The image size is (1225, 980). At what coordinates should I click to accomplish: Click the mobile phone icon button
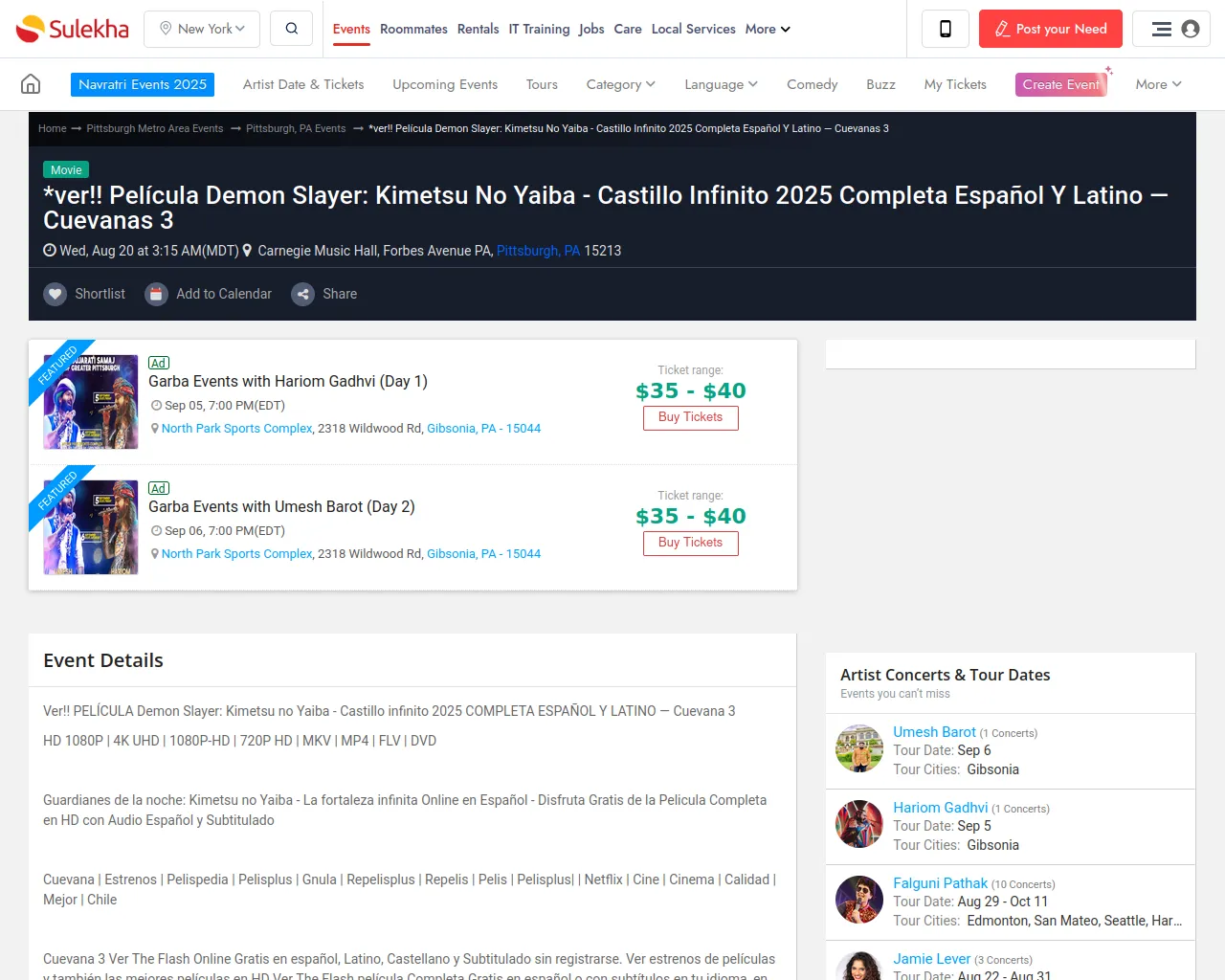coord(946,29)
